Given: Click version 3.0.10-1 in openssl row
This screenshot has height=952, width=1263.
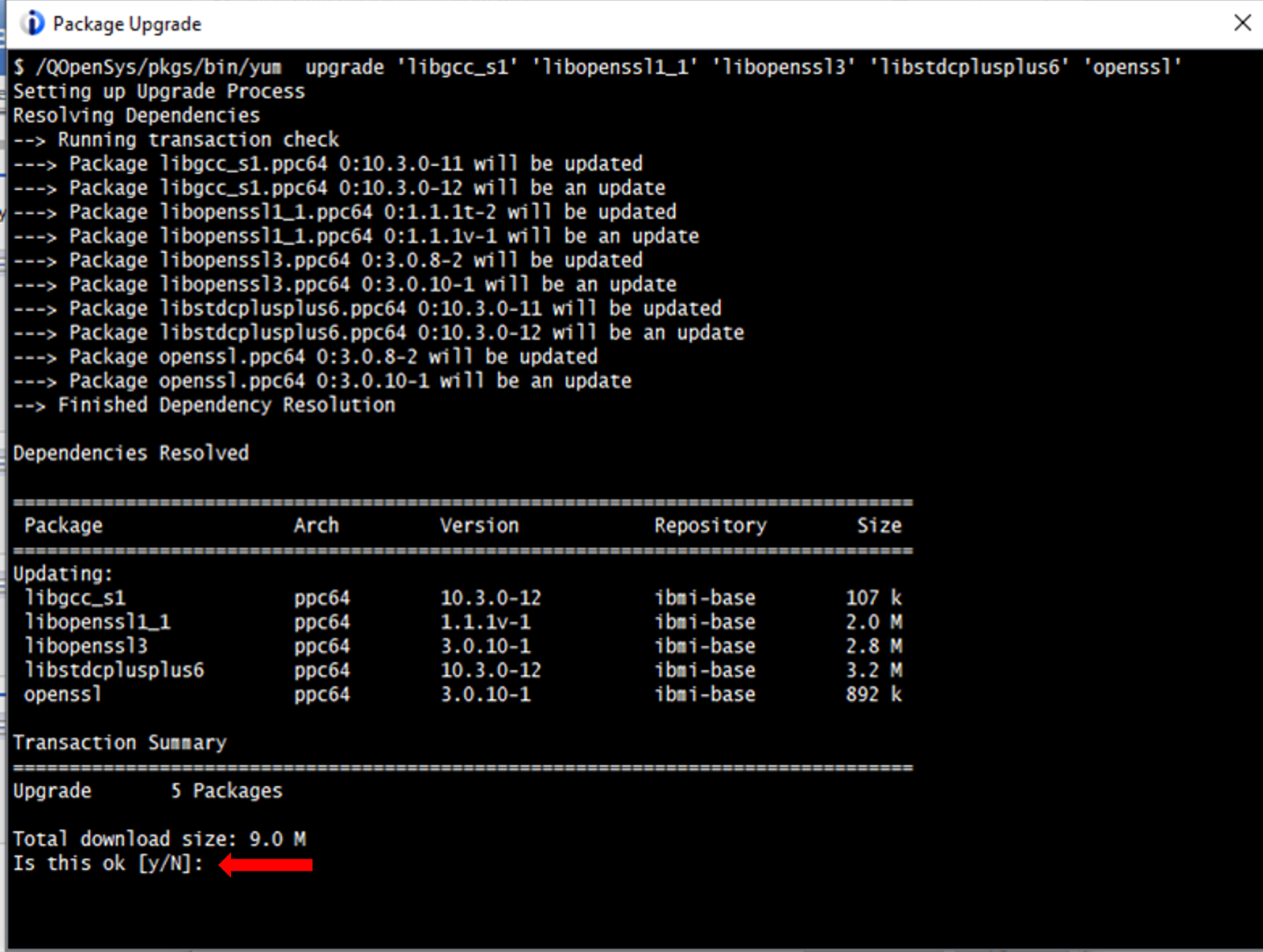Looking at the screenshot, I should click(x=485, y=694).
